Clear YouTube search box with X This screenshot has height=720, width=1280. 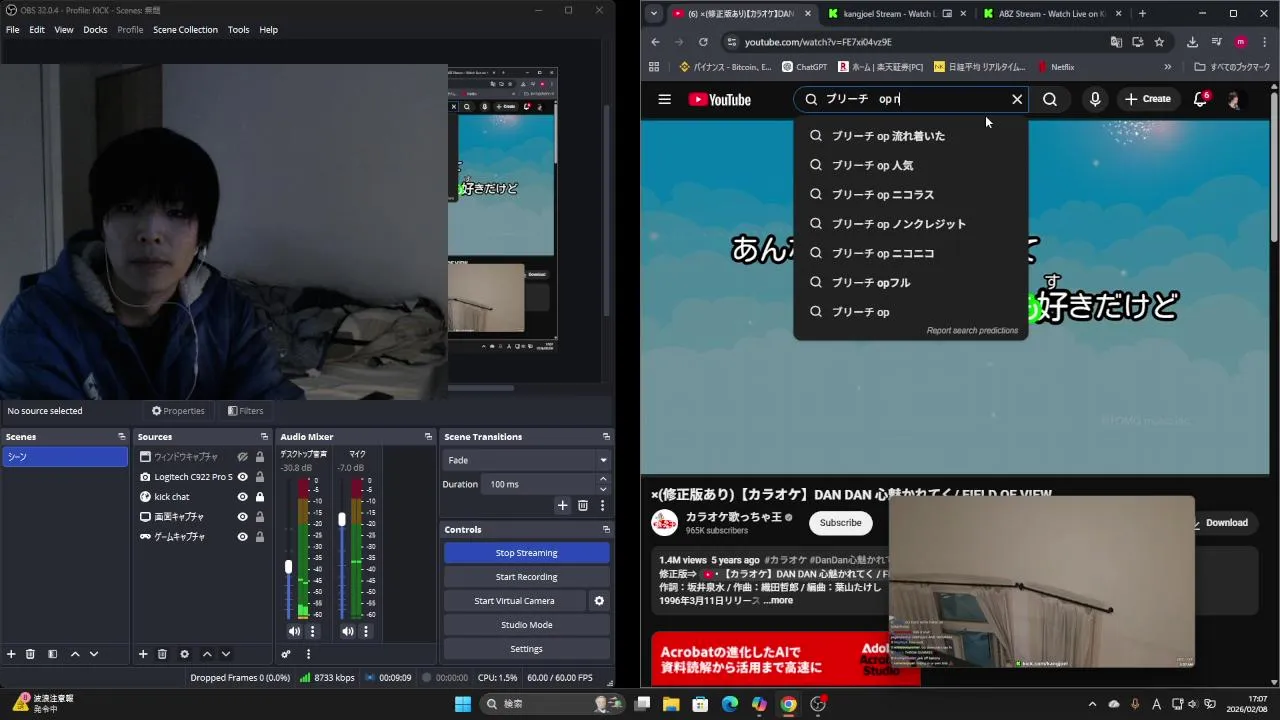pos(1017,99)
